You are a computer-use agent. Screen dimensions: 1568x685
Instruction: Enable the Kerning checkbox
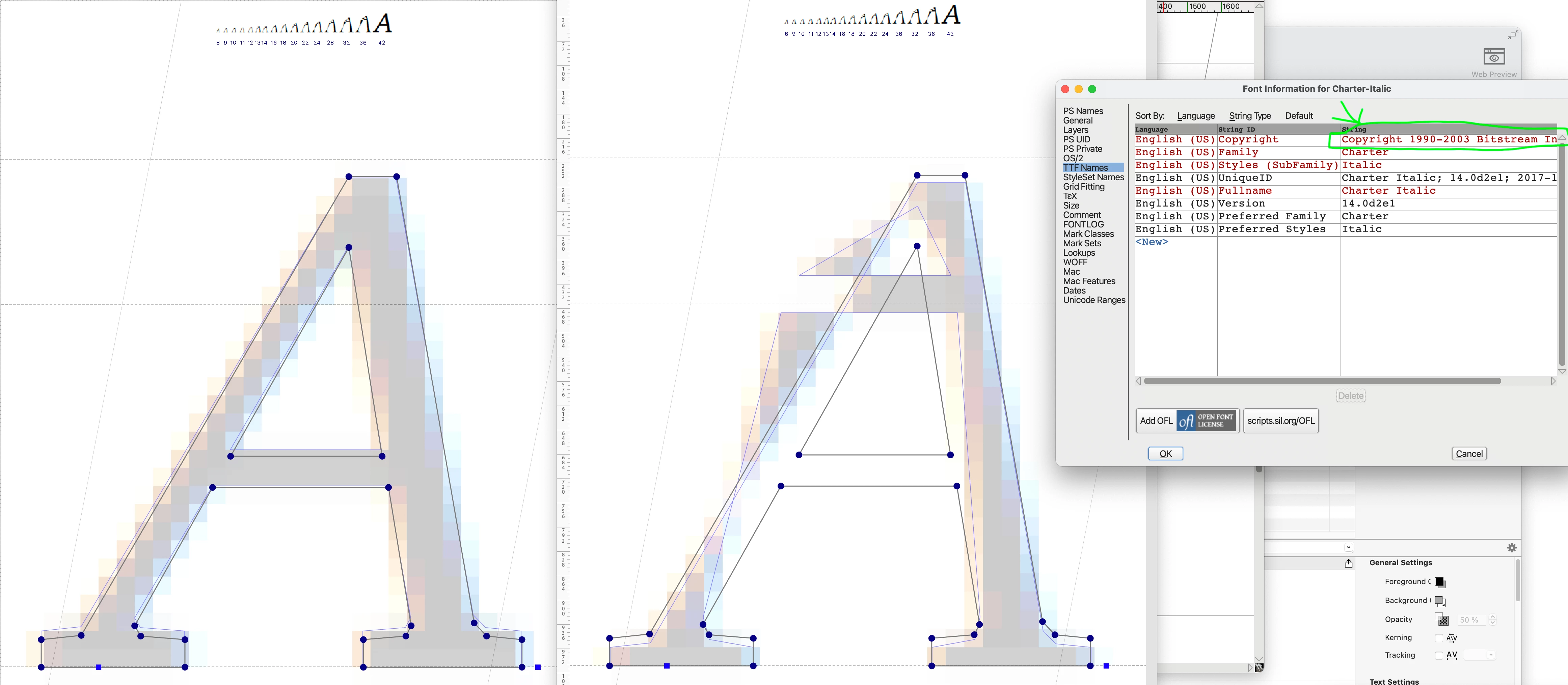point(1439,637)
